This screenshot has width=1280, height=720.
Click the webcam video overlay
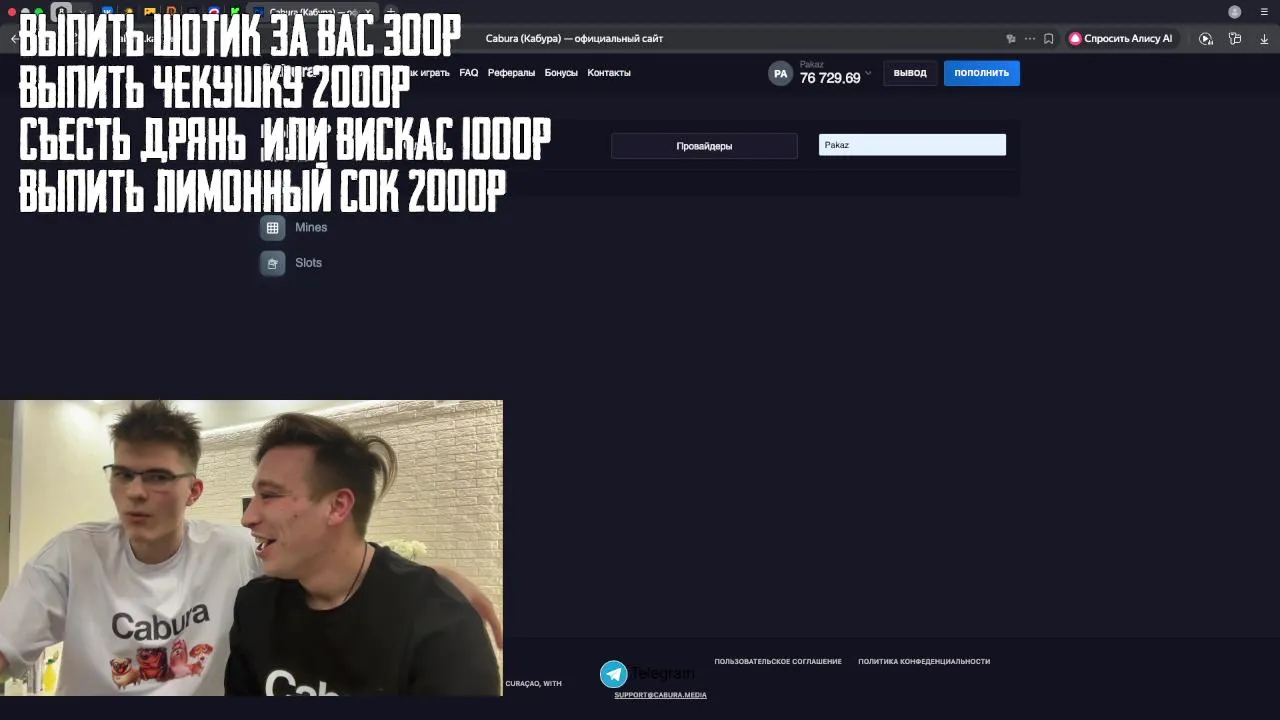point(251,548)
